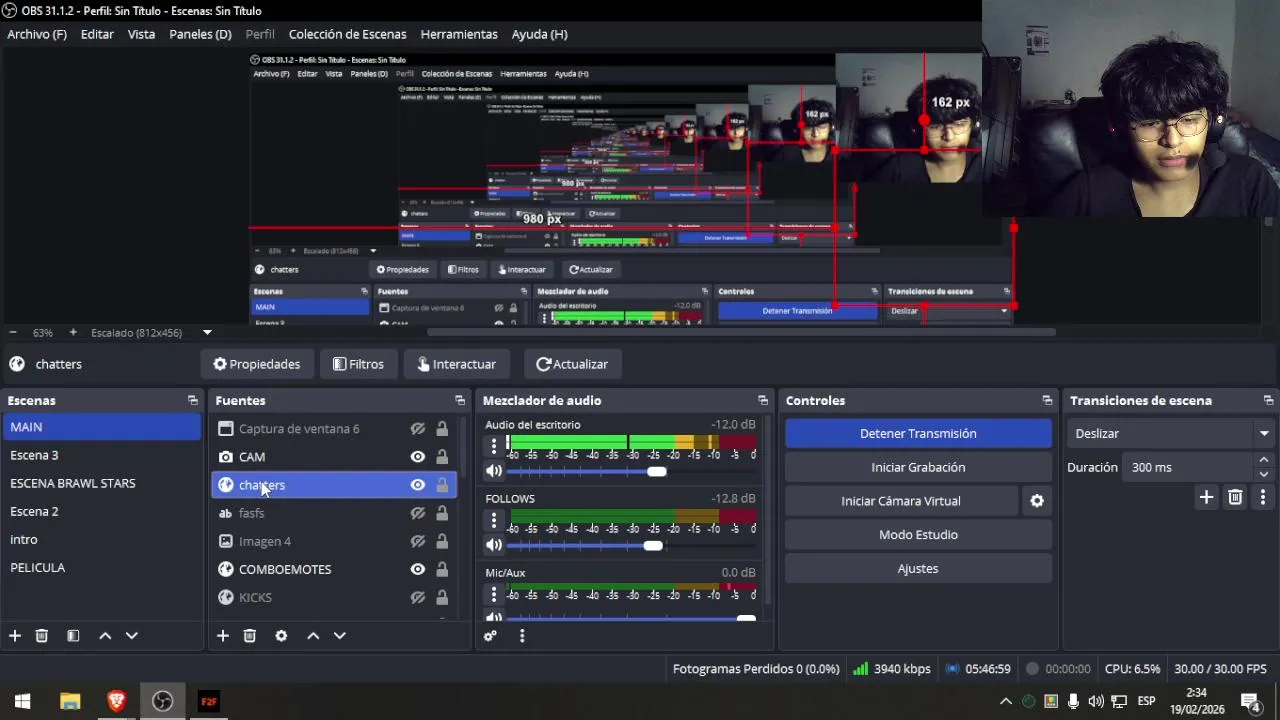Show the KICKS source

click(418, 597)
